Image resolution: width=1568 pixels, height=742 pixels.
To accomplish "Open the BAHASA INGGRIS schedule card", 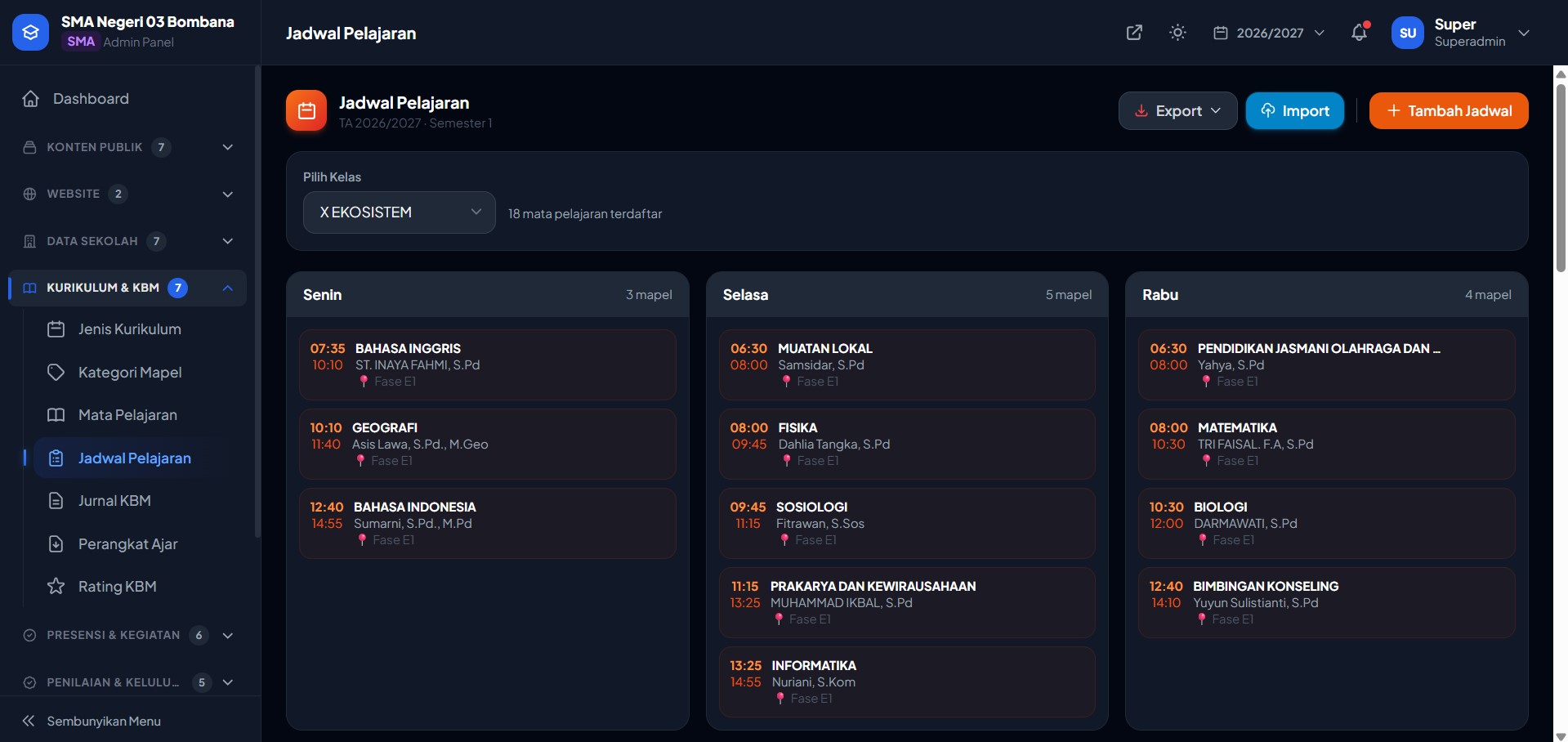I will 488,364.
